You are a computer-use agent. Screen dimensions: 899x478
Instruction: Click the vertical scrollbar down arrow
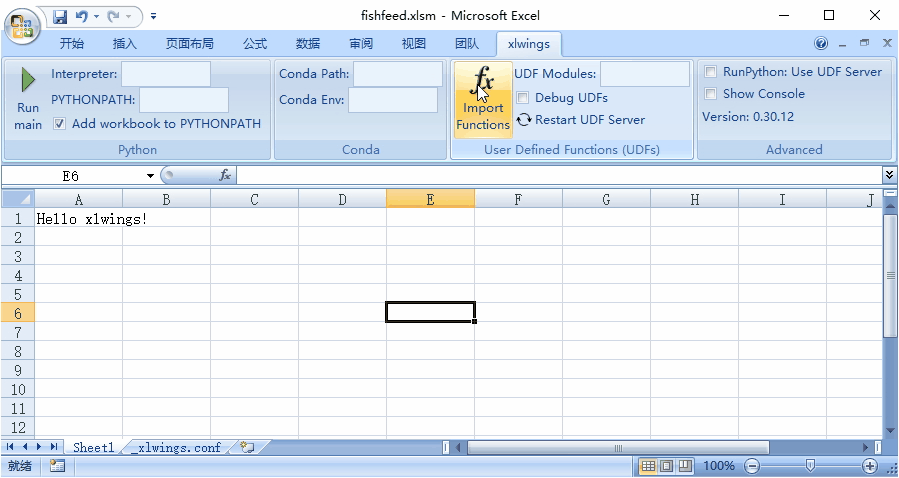[x=890, y=430]
